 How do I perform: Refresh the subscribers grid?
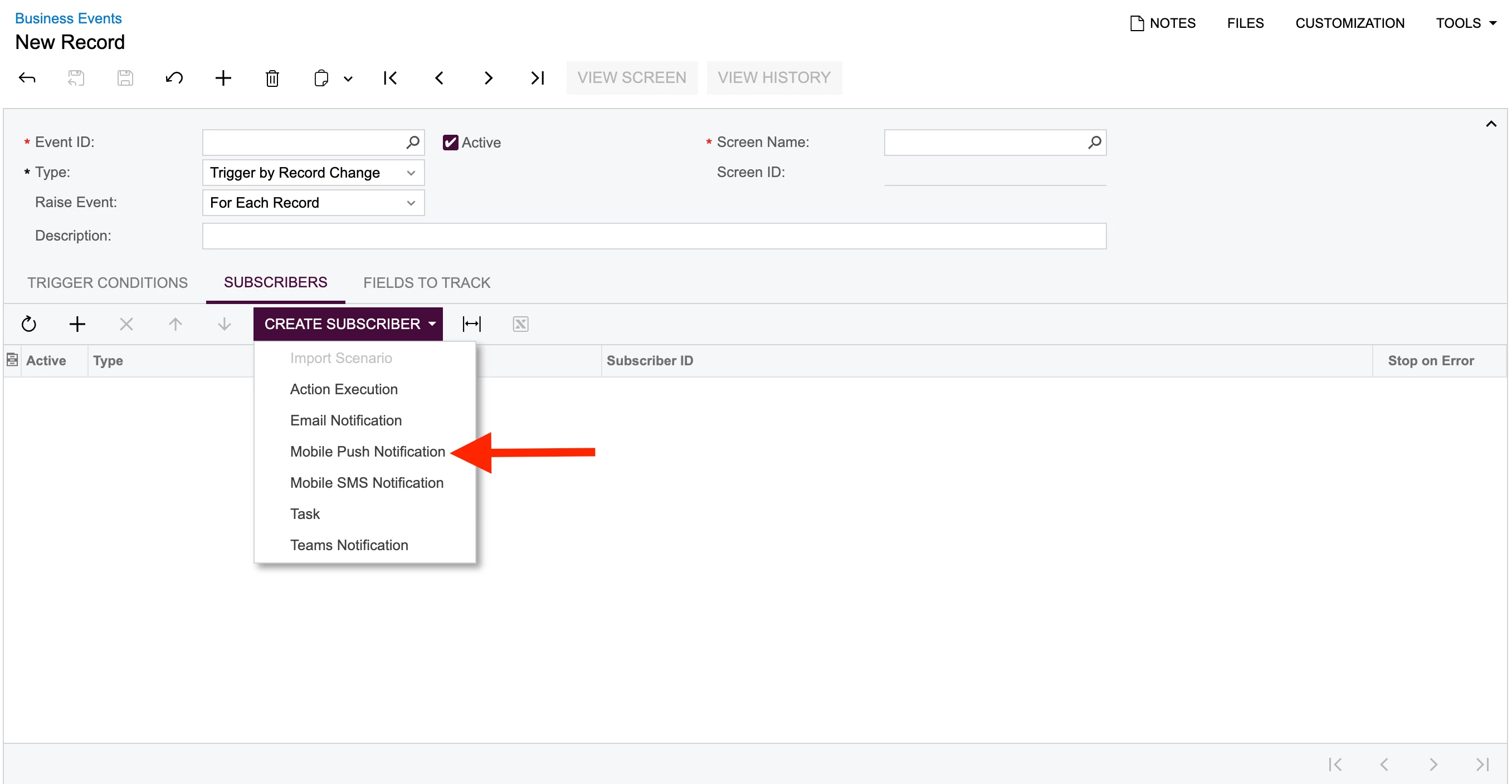click(29, 324)
